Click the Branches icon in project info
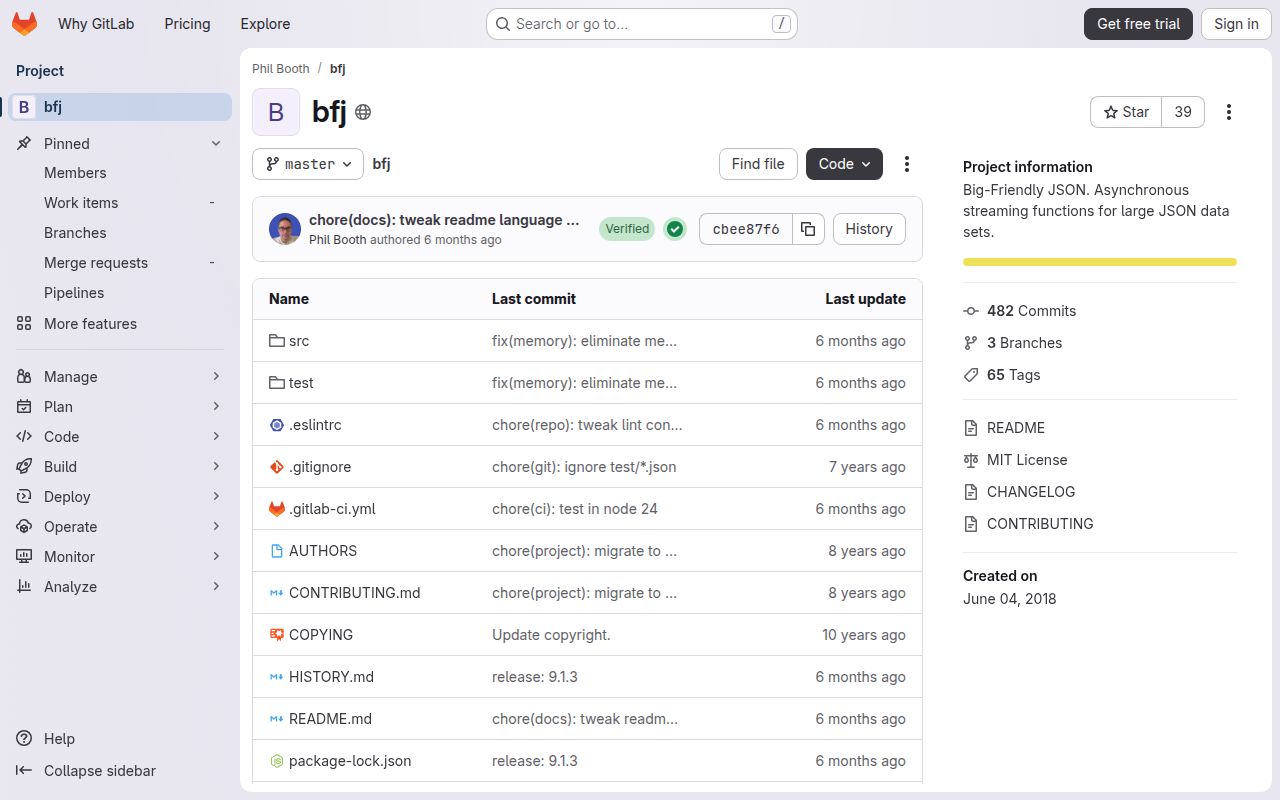This screenshot has width=1280, height=800. 971,343
